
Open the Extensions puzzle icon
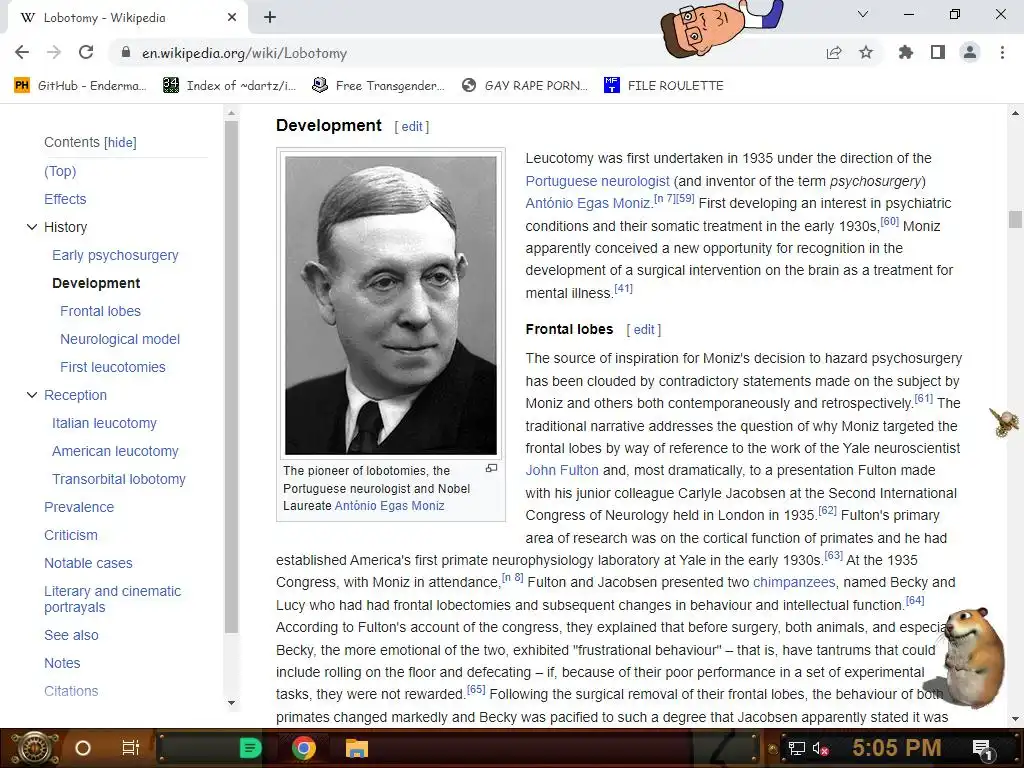(x=906, y=52)
